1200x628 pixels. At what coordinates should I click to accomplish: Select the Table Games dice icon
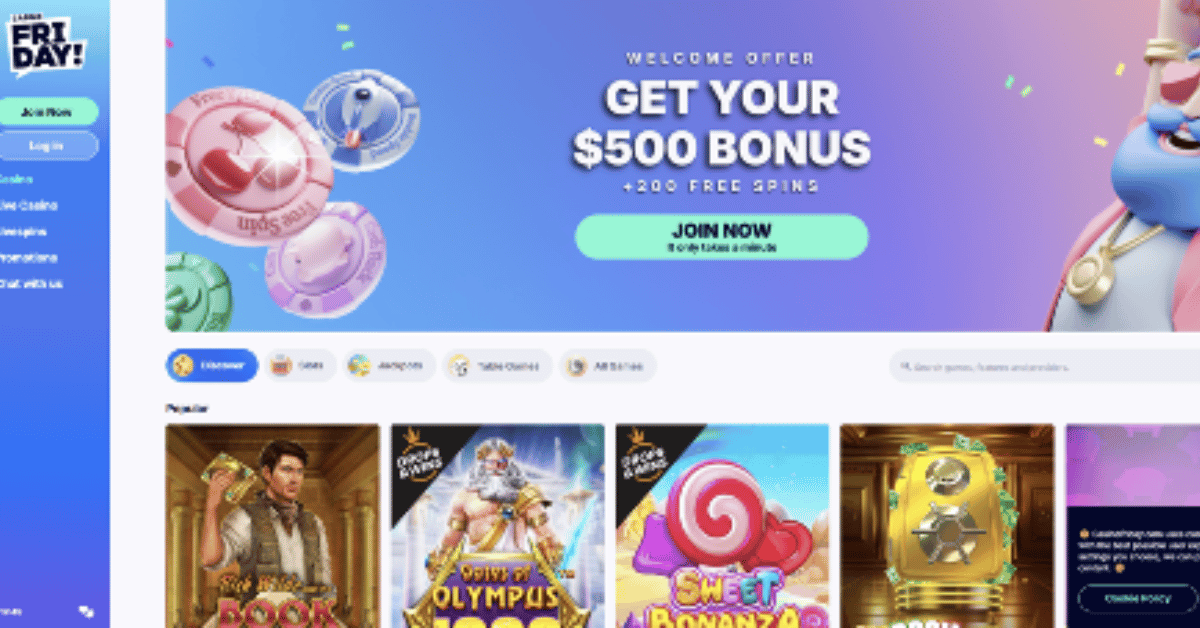[x=459, y=367]
